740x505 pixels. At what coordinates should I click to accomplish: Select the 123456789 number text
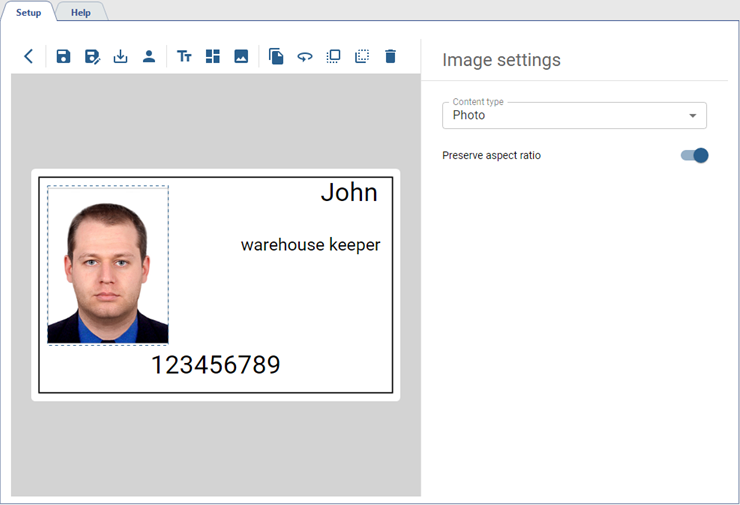click(x=215, y=365)
